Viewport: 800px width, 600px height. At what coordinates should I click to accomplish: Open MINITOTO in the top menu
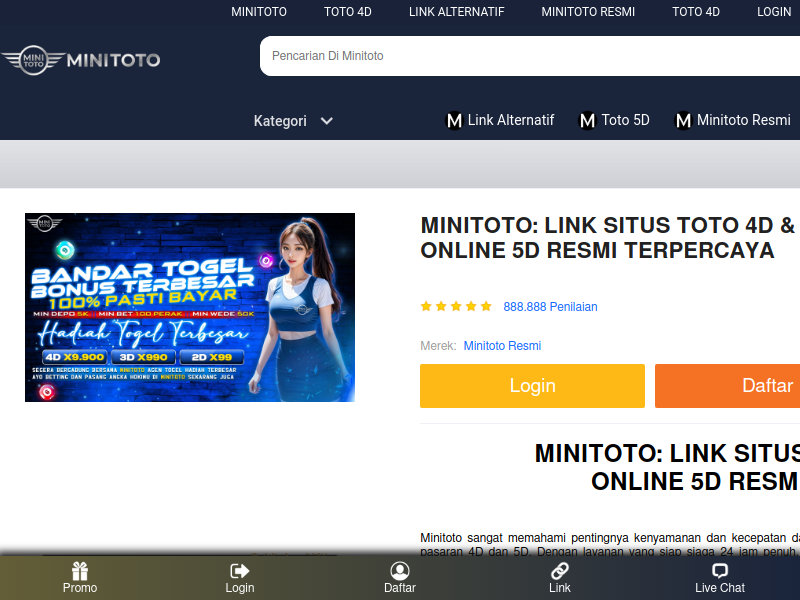click(x=259, y=12)
